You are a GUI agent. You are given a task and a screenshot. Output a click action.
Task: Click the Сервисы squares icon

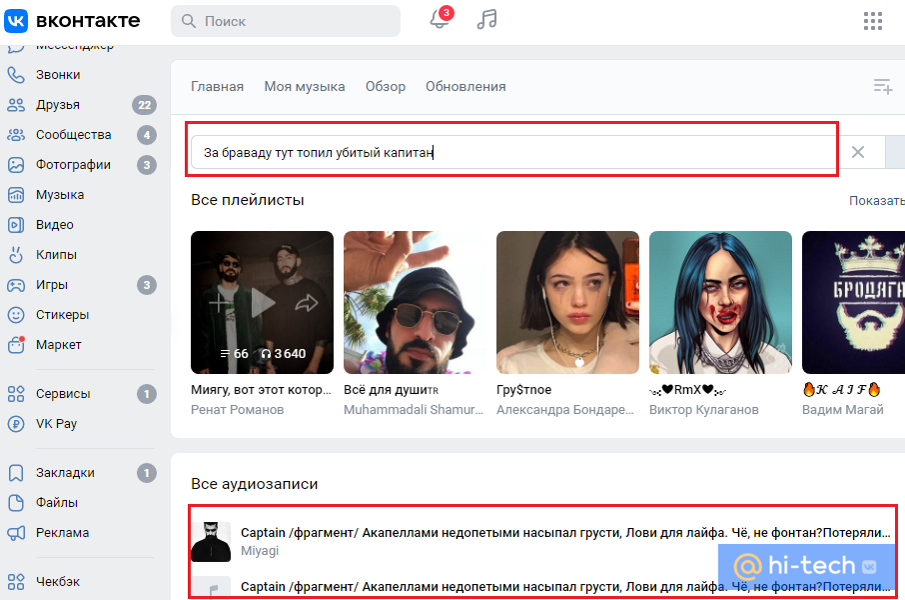click(16, 393)
